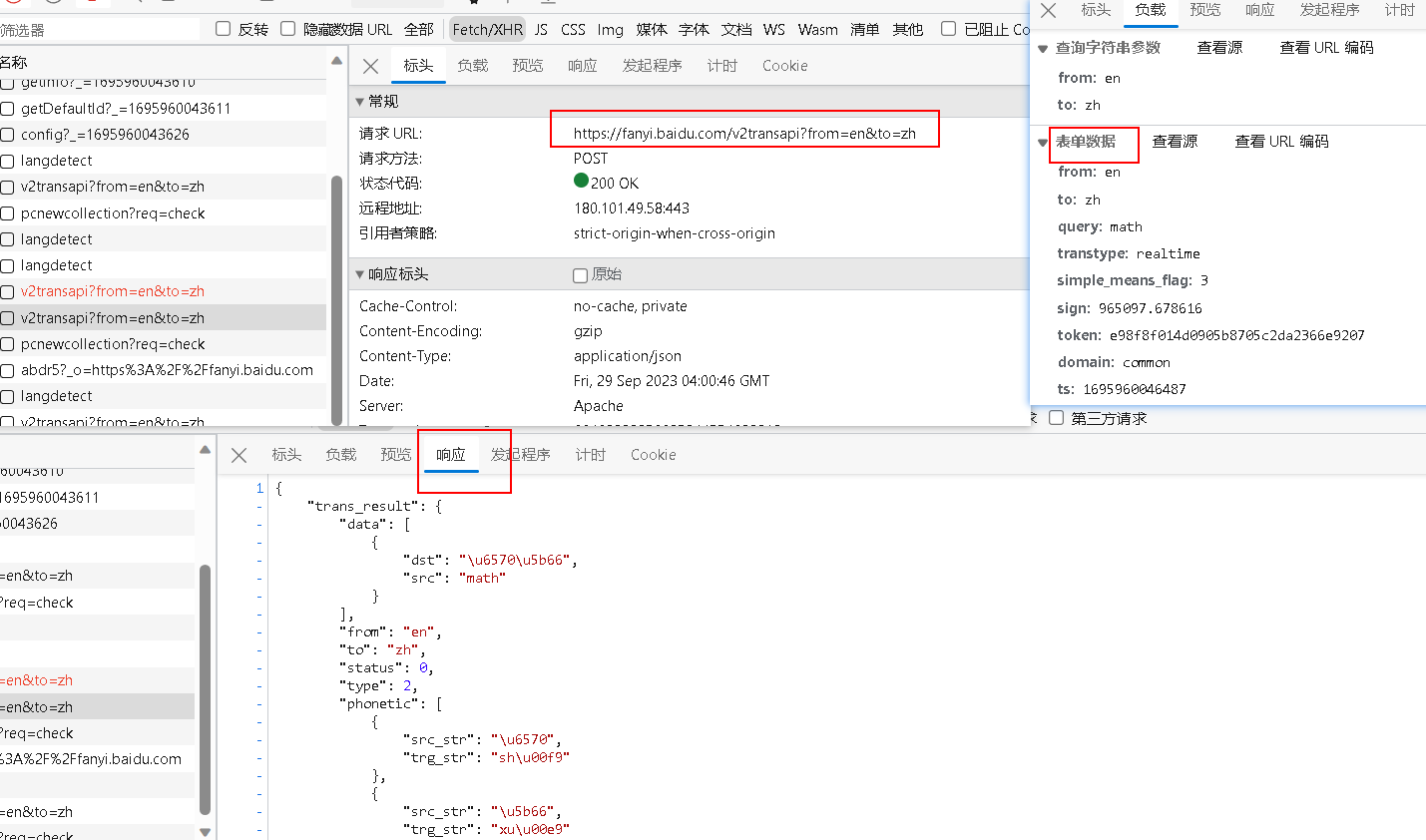This screenshot has height=840, width=1426.
Task: Click the bottom-left list scrollbar down arrow
Action: [x=205, y=831]
